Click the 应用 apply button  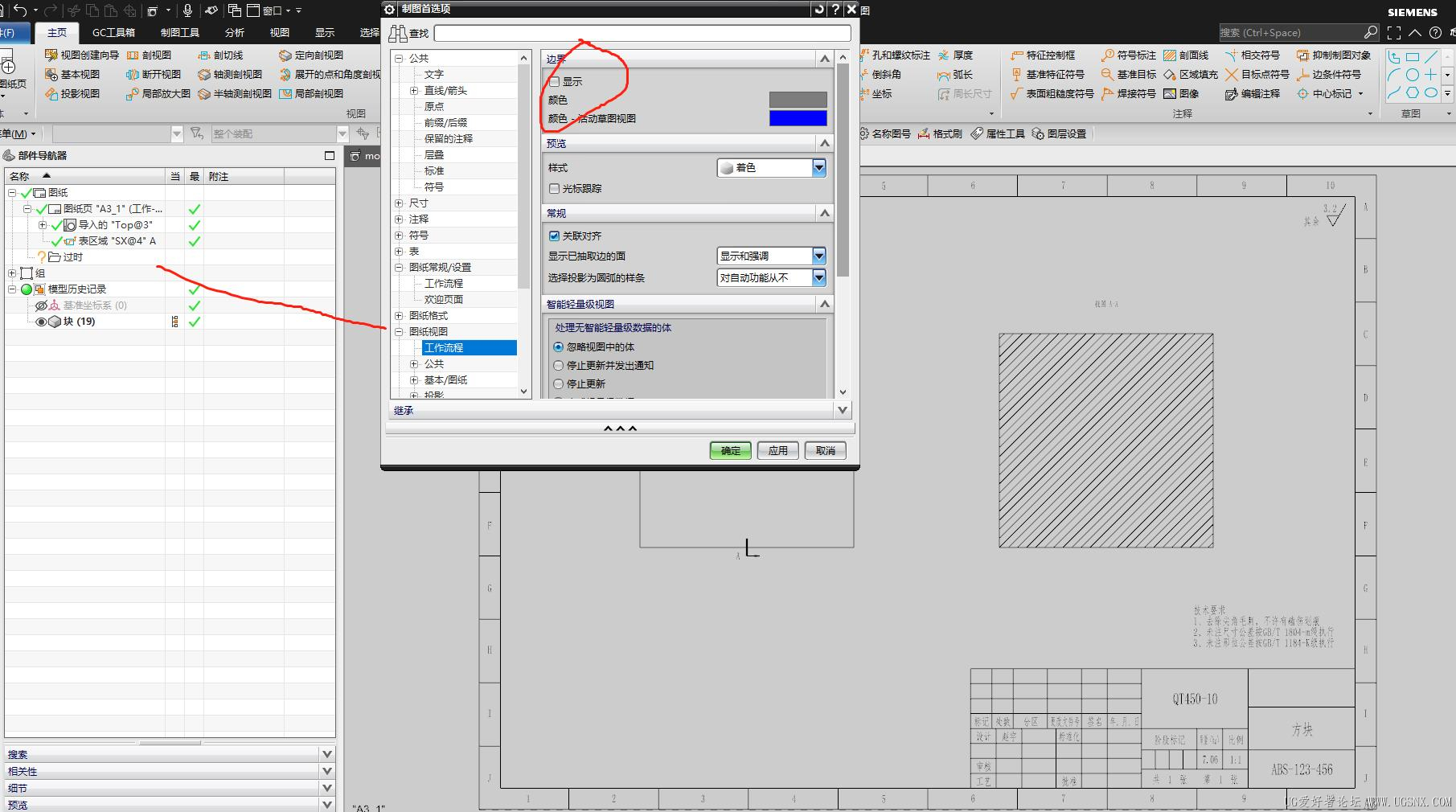coord(778,450)
